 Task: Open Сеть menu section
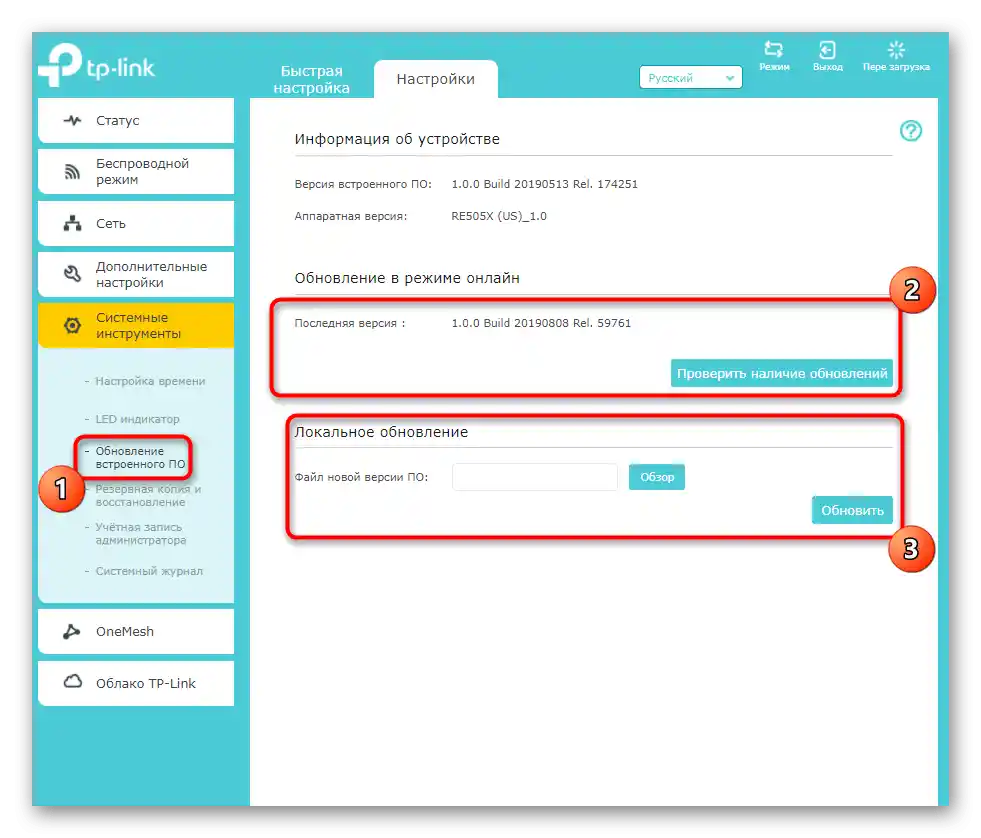[136, 223]
